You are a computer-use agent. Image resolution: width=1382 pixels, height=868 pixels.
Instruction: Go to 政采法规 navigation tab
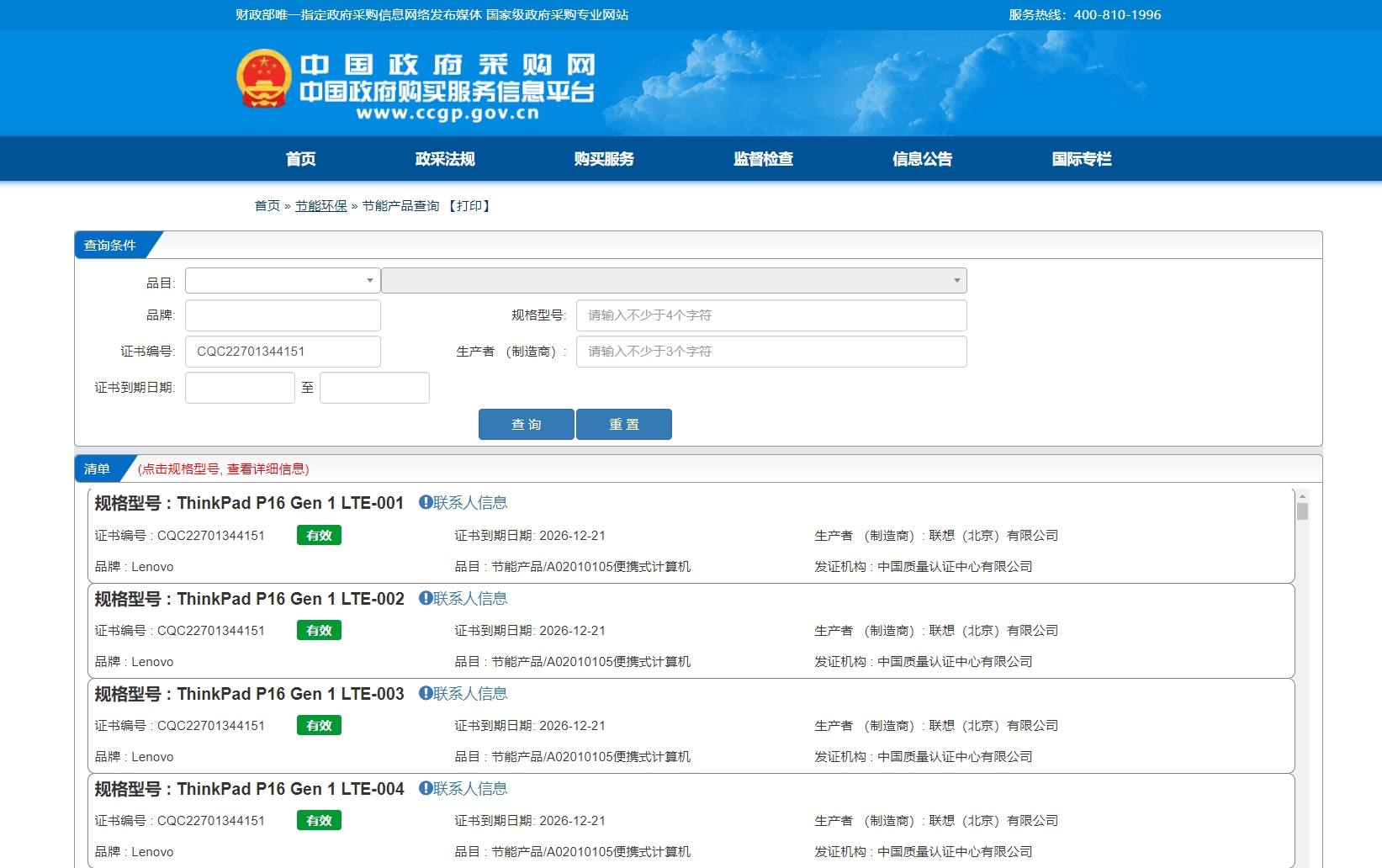(445, 159)
